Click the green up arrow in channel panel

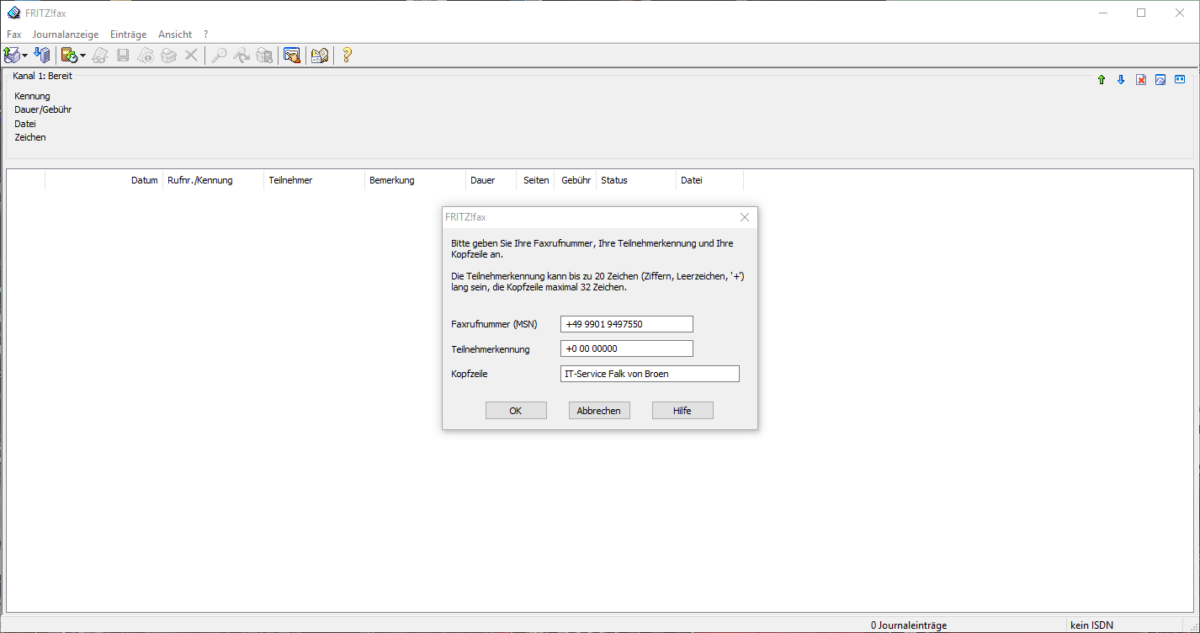1101,80
